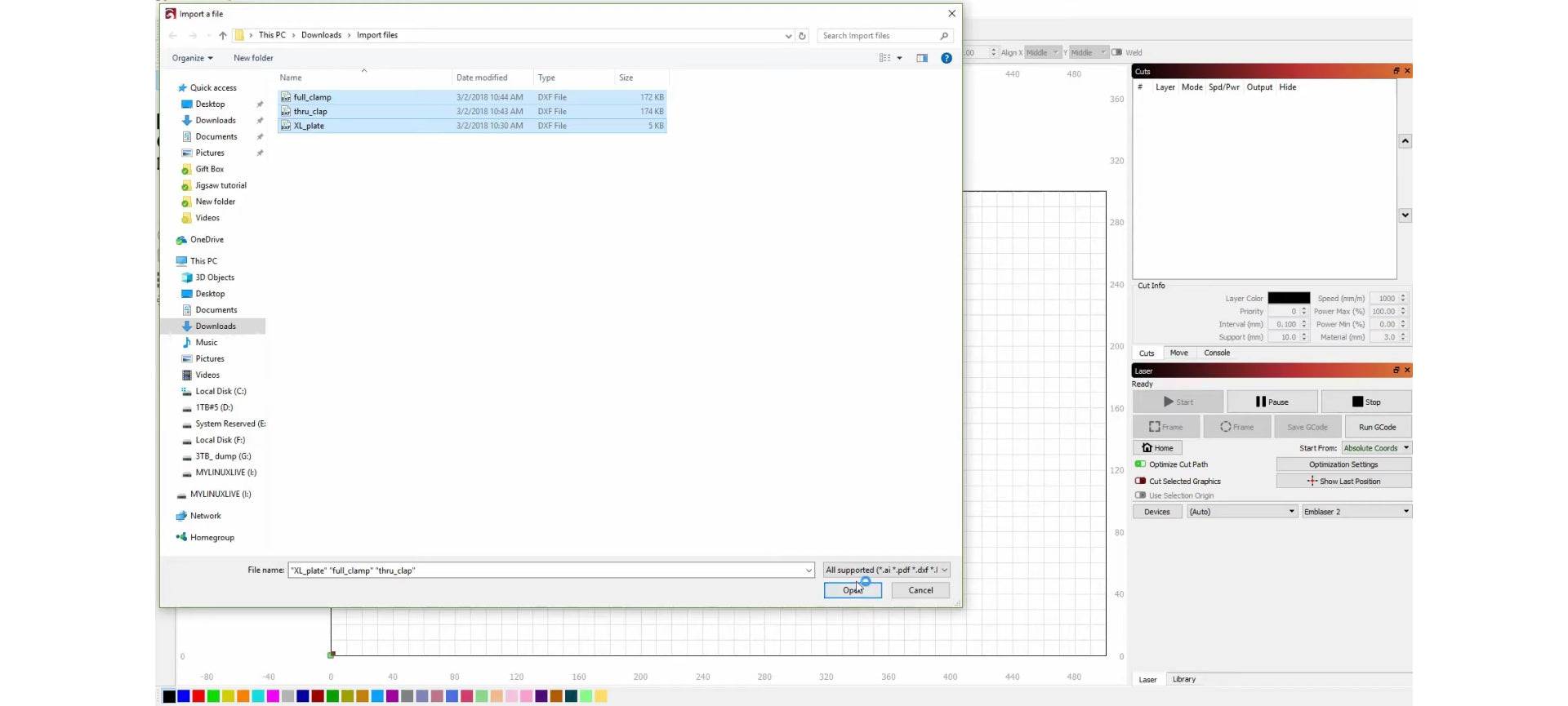This screenshot has height=706, width=1568.
Task: Open the file type filter dropdown
Action: click(886, 571)
